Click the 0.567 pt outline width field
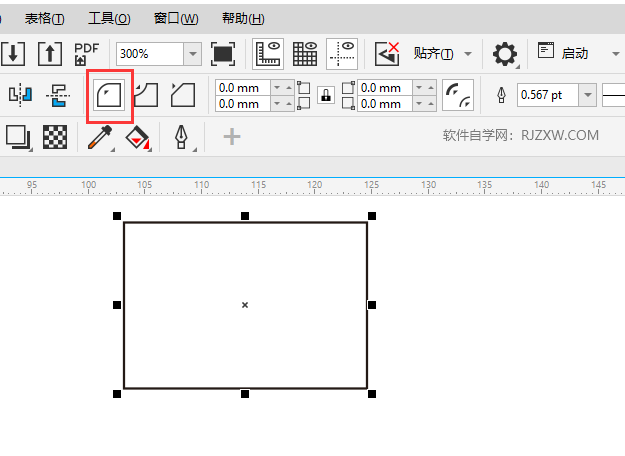625x456 pixels. 548,95
